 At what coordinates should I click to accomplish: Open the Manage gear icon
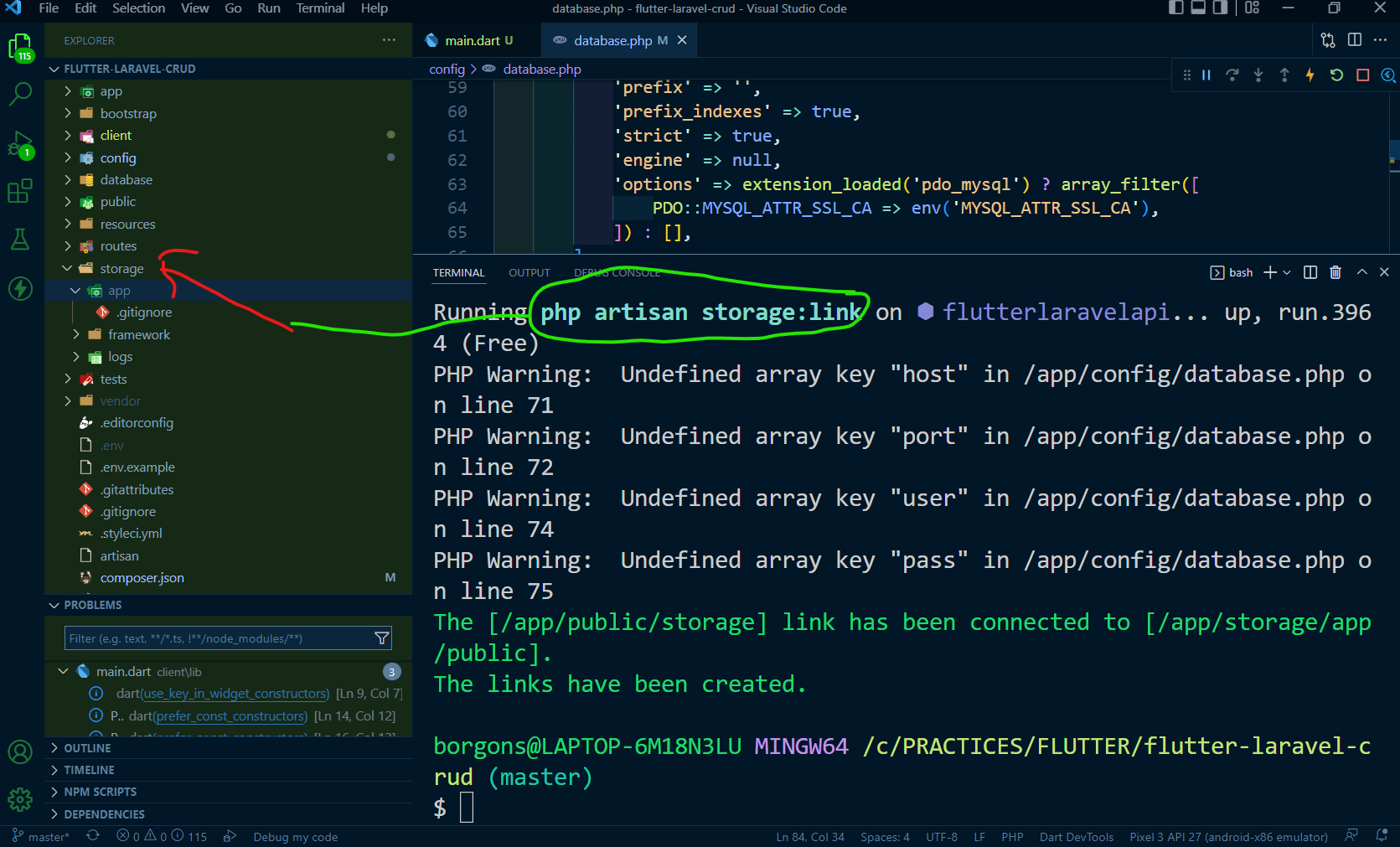20,799
